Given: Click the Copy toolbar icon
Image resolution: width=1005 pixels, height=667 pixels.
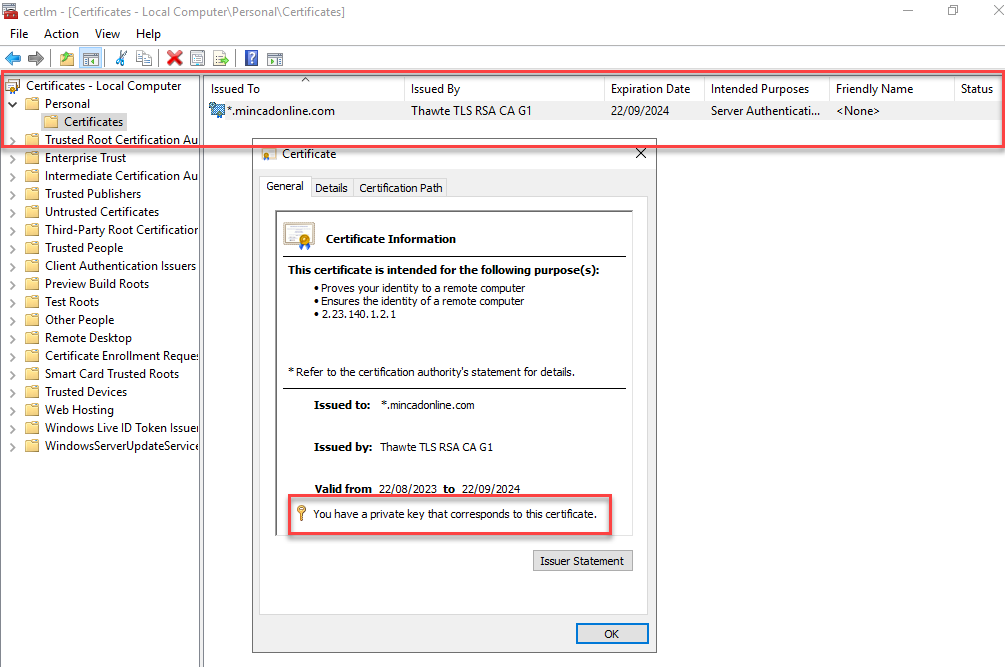Looking at the screenshot, I should tap(145, 58).
